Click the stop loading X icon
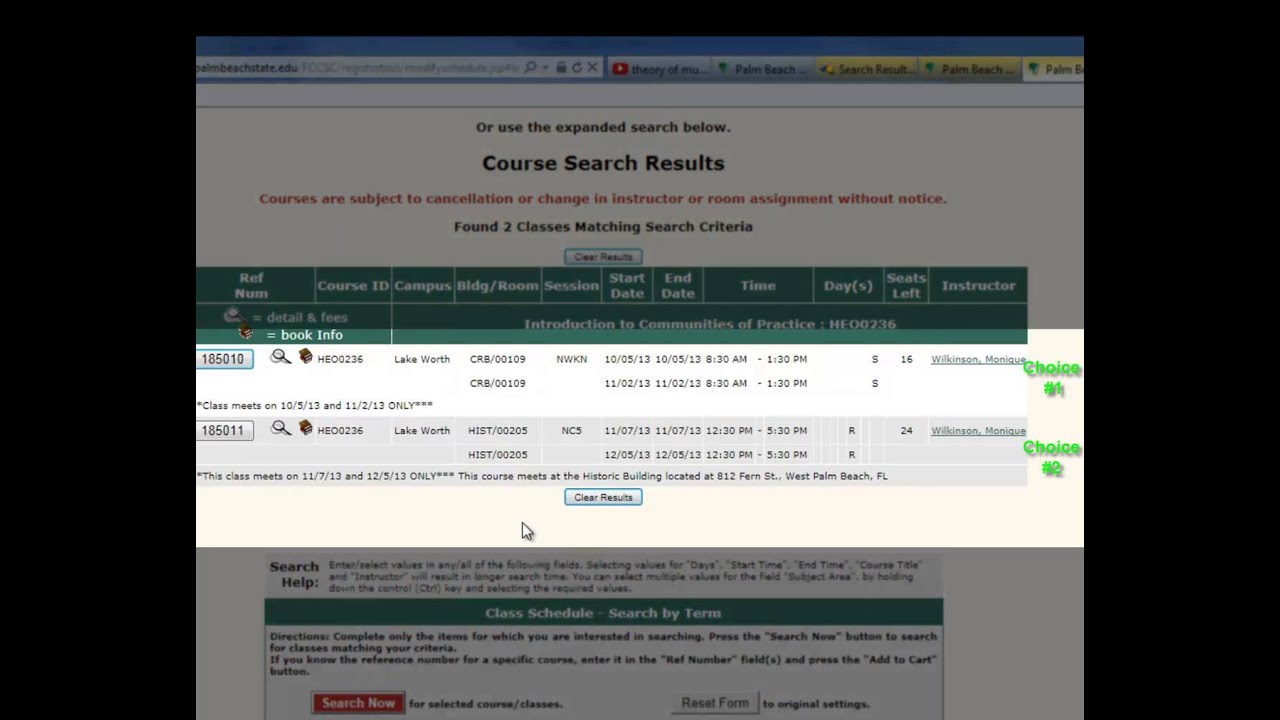 tap(592, 68)
